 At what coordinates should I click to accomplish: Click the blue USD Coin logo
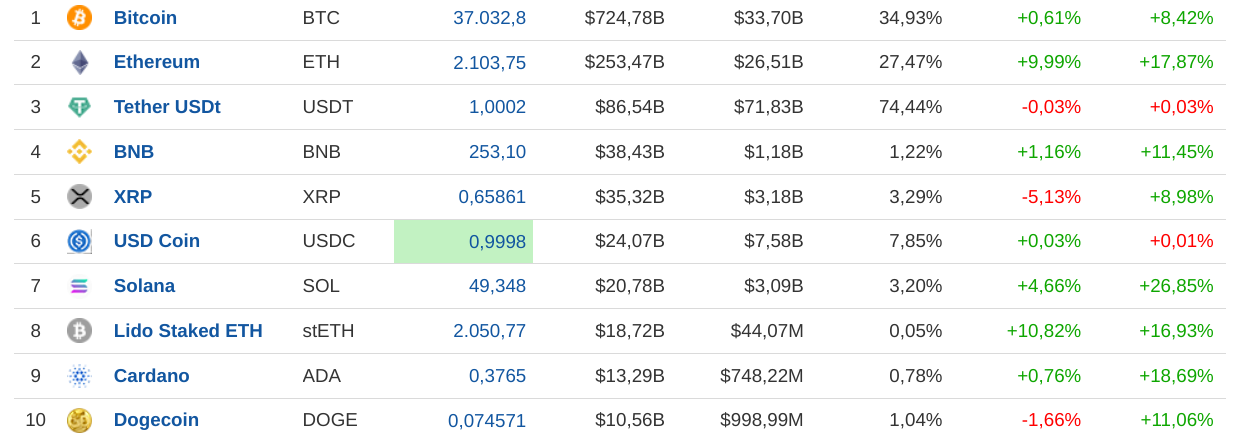79,241
